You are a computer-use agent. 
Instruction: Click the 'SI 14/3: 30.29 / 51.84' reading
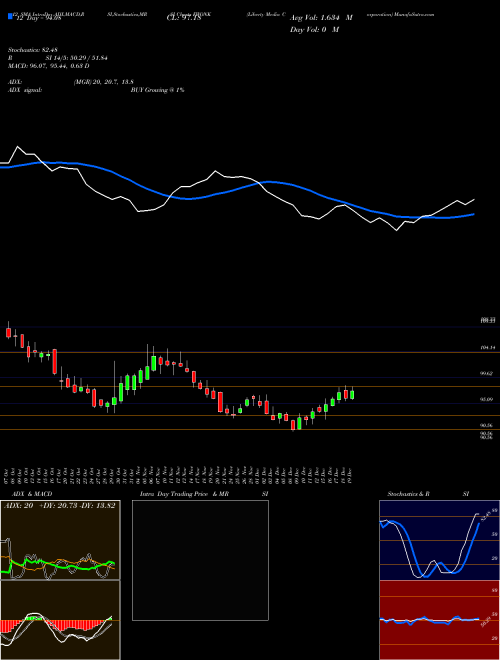coord(77,58)
